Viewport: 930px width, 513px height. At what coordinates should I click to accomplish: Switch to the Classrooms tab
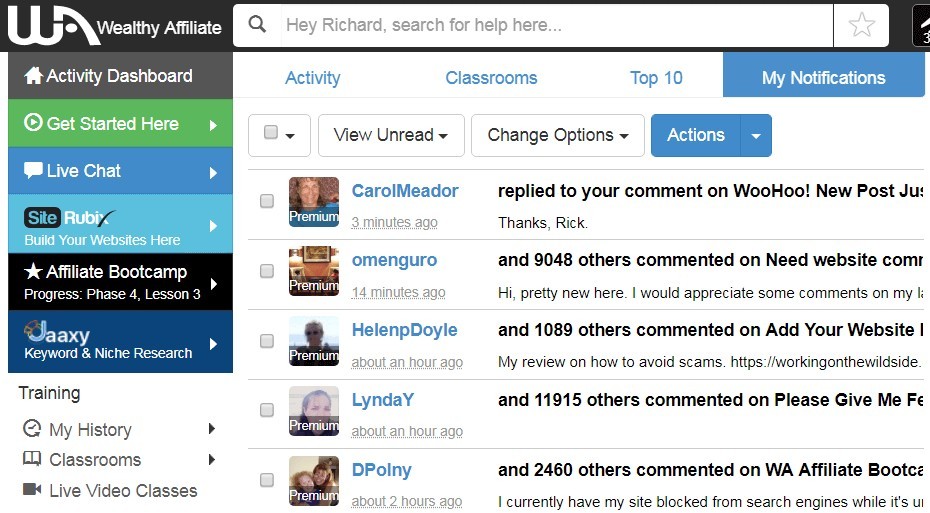[x=491, y=78]
